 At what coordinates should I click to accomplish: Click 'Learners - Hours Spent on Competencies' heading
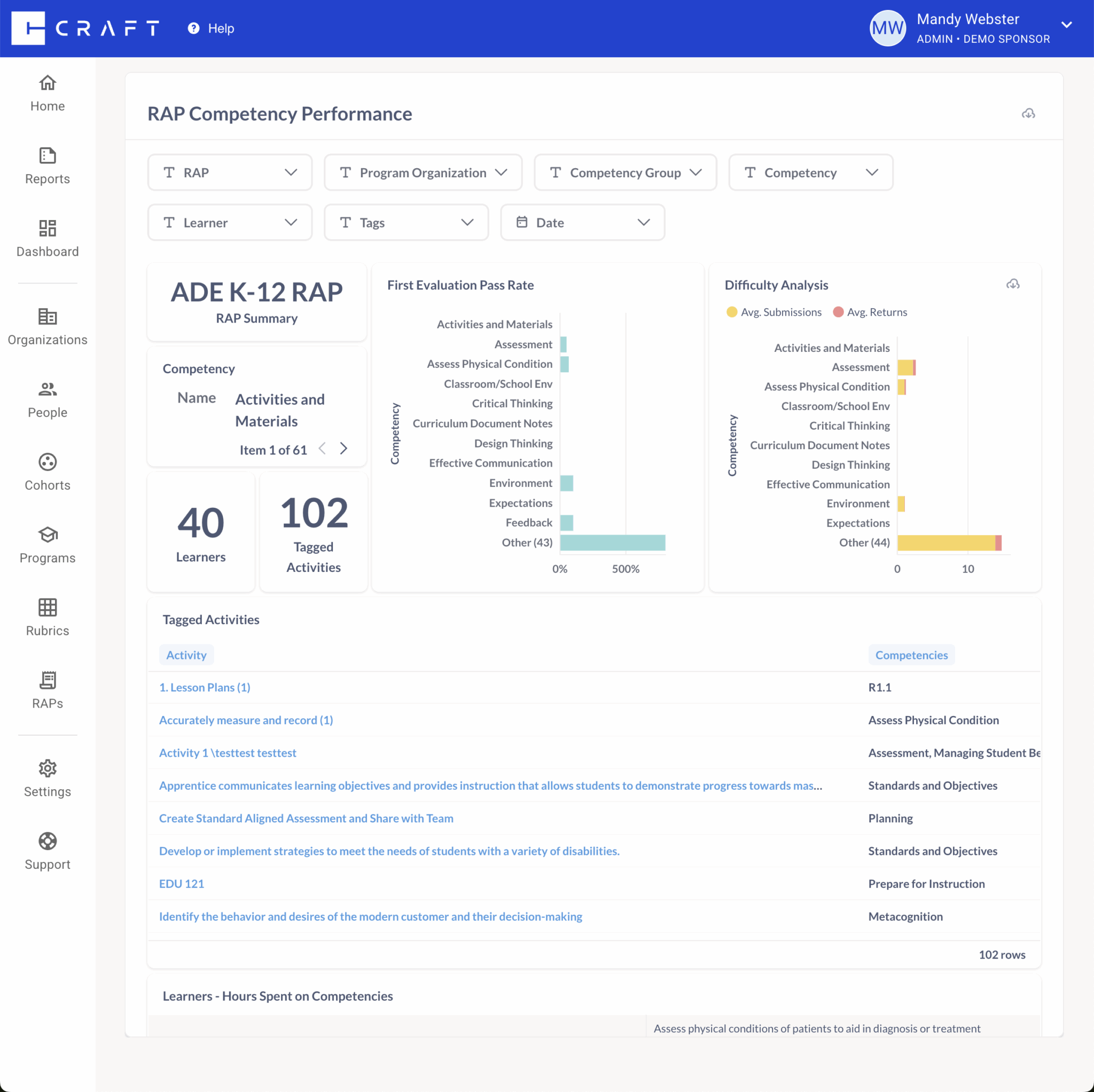[x=277, y=996]
